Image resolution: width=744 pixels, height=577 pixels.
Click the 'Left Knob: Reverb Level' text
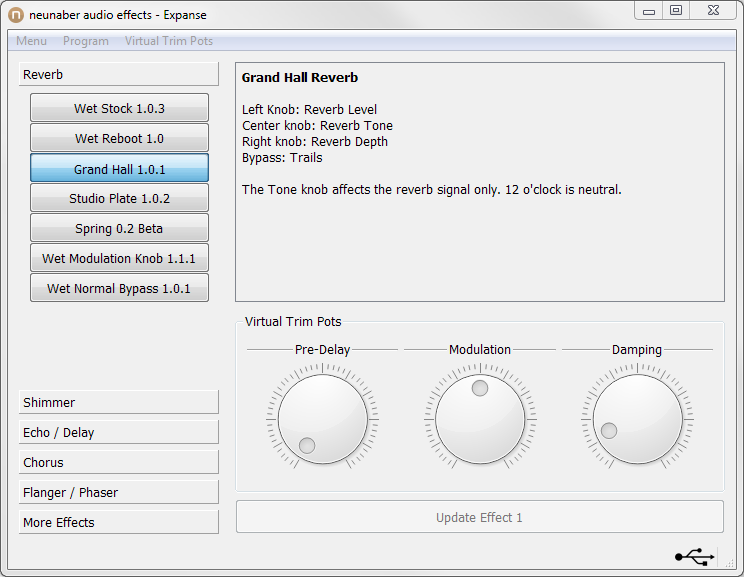pyautogui.click(x=309, y=110)
